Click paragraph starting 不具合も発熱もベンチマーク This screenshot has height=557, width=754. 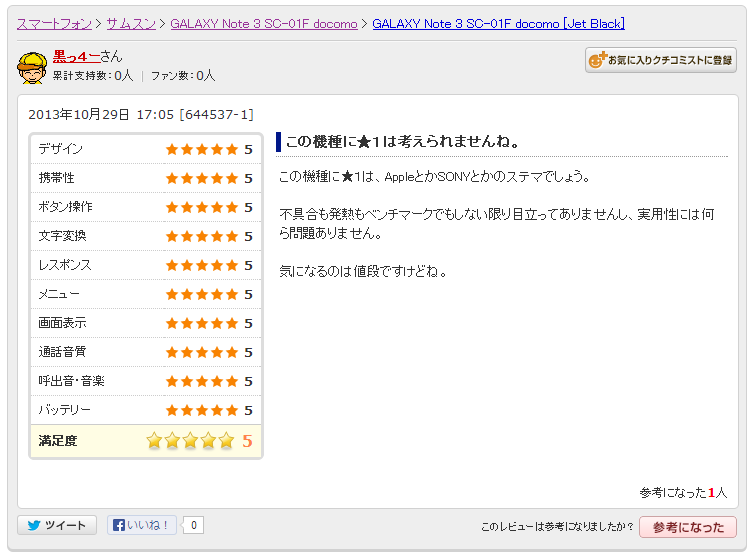497,224
